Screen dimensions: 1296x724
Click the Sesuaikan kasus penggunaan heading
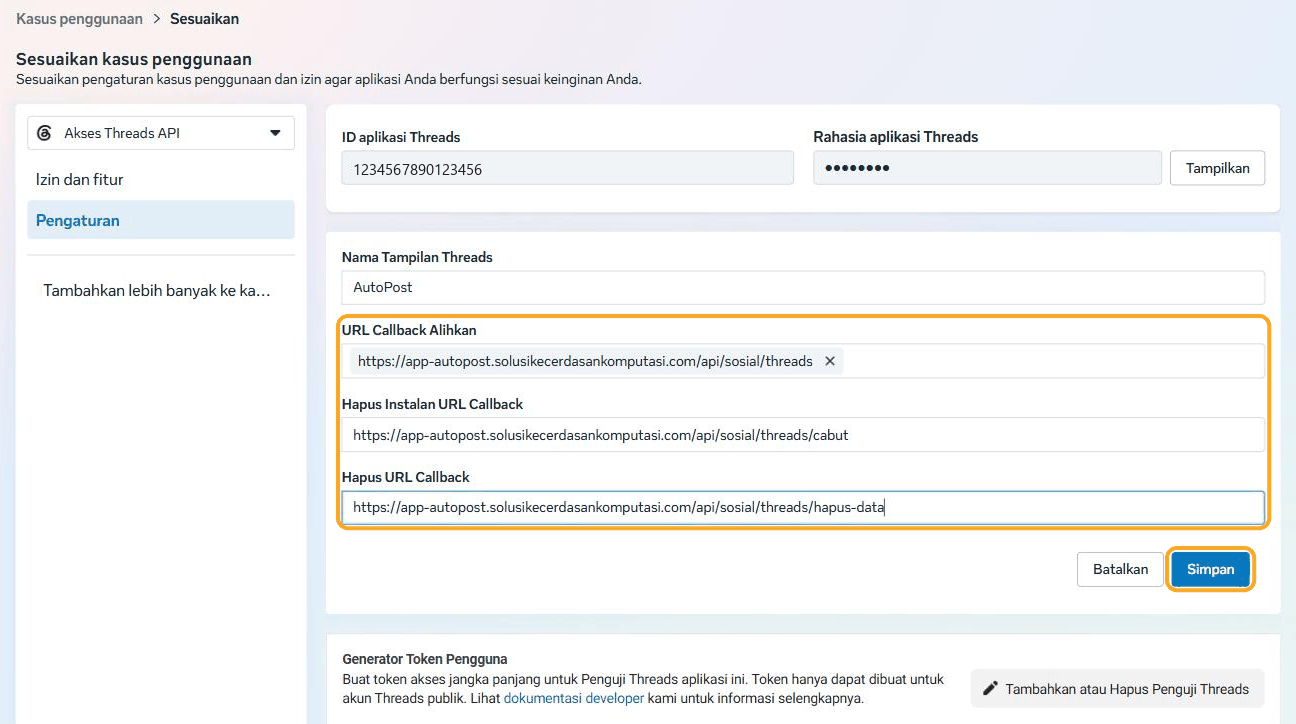coord(134,59)
